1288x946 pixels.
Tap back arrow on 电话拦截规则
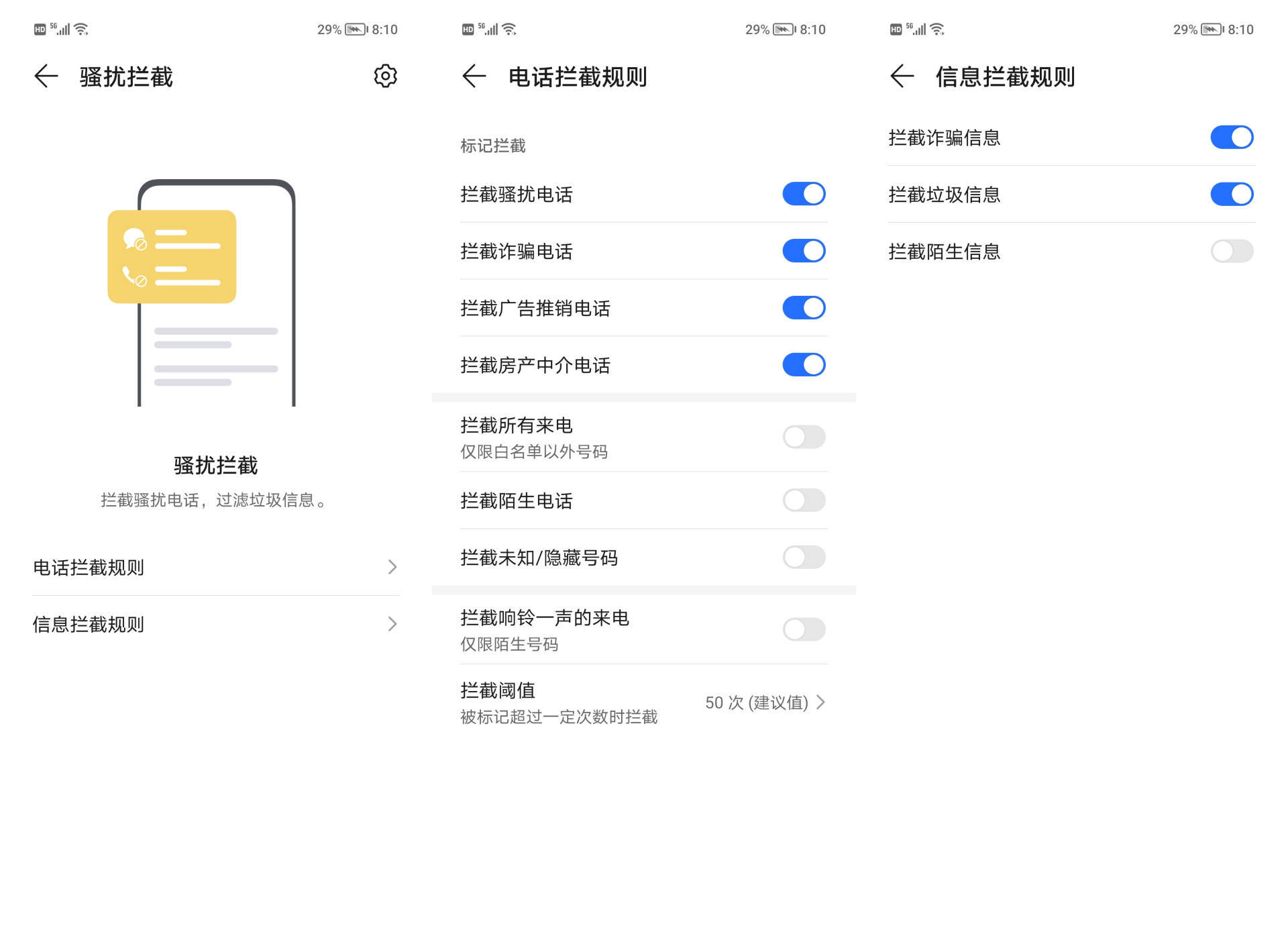(x=474, y=76)
